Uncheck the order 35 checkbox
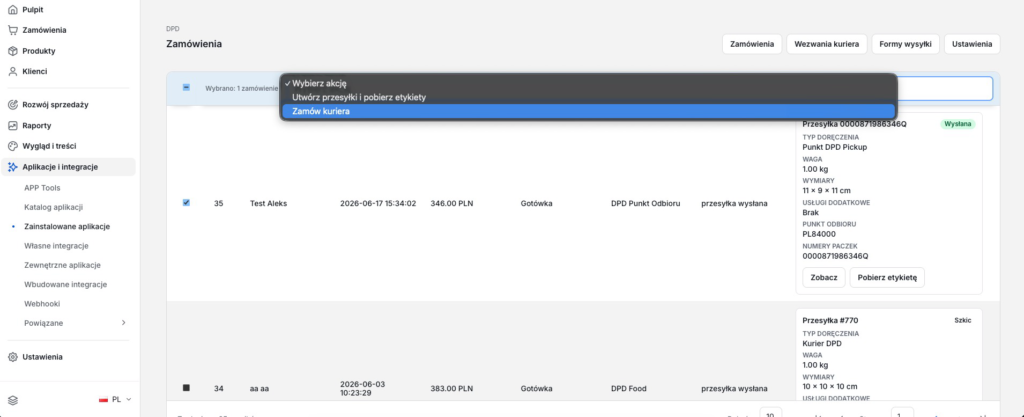The image size is (1024, 417). click(186, 203)
